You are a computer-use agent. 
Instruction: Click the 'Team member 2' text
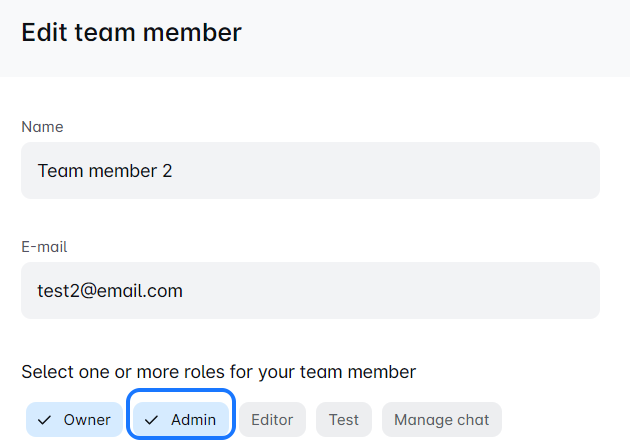pos(105,171)
